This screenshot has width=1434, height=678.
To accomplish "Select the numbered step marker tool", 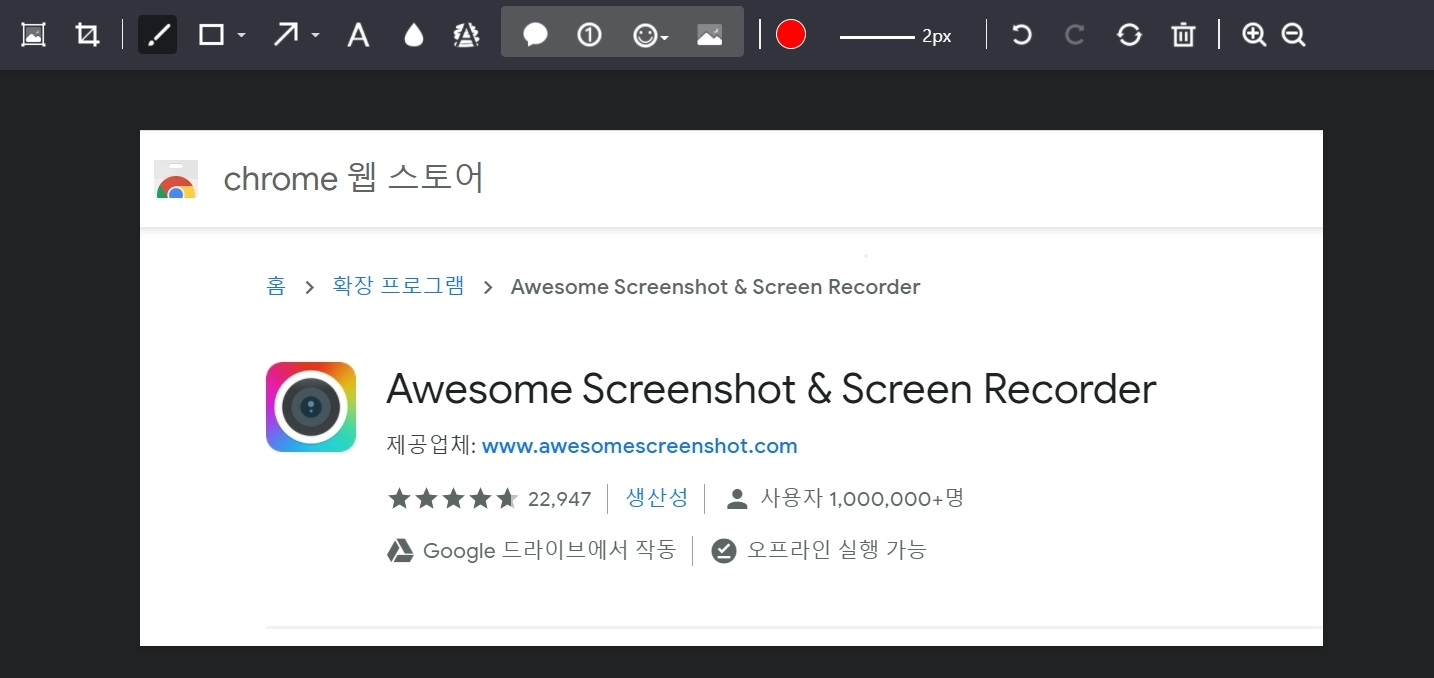I will pos(589,36).
